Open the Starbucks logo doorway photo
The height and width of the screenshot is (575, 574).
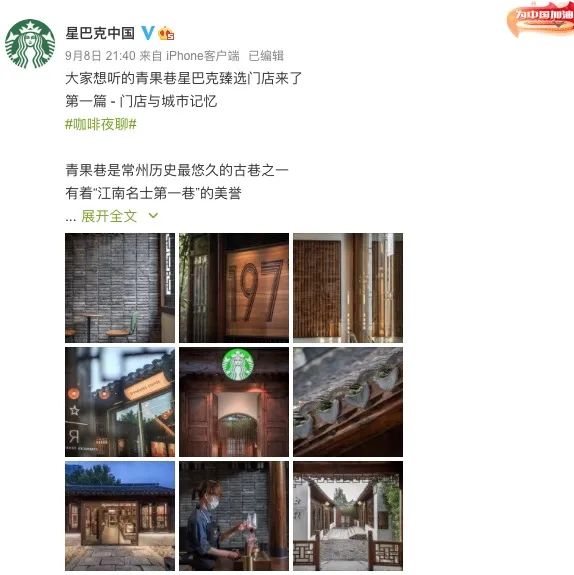(x=234, y=402)
